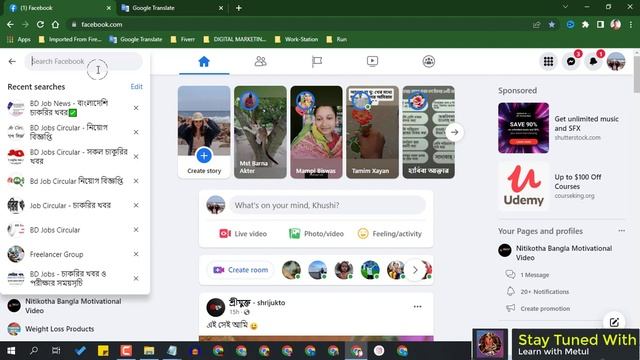
Task: View Tamim Xayan story
Action: (372, 132)
